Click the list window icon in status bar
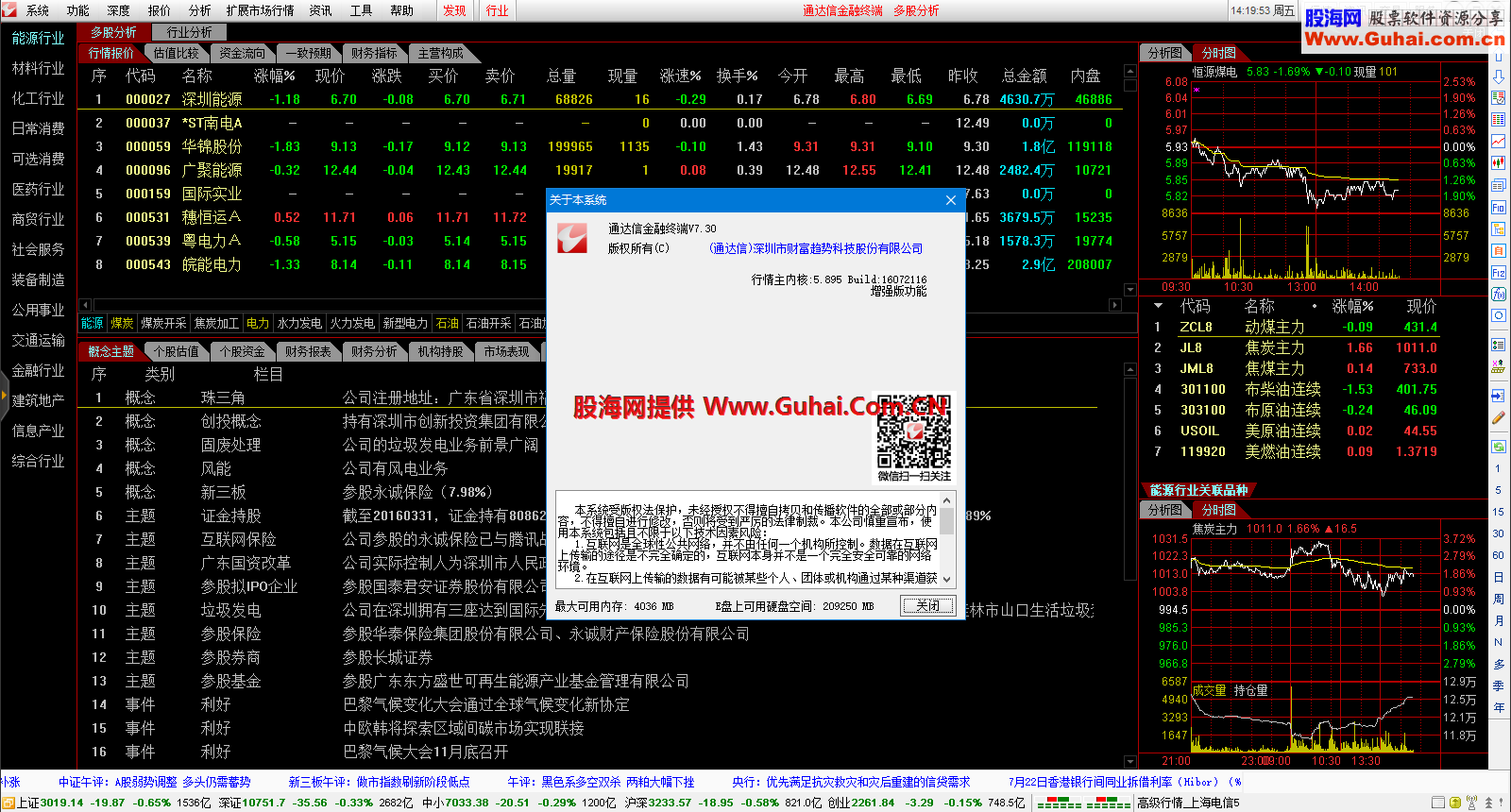 pos(1438,803)
